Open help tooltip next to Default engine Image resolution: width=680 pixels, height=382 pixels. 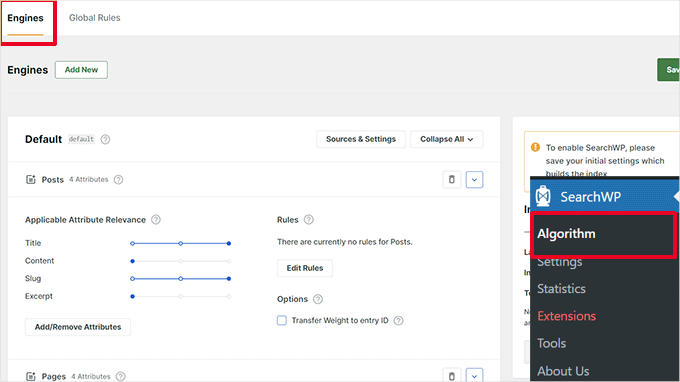click(105, 139)
